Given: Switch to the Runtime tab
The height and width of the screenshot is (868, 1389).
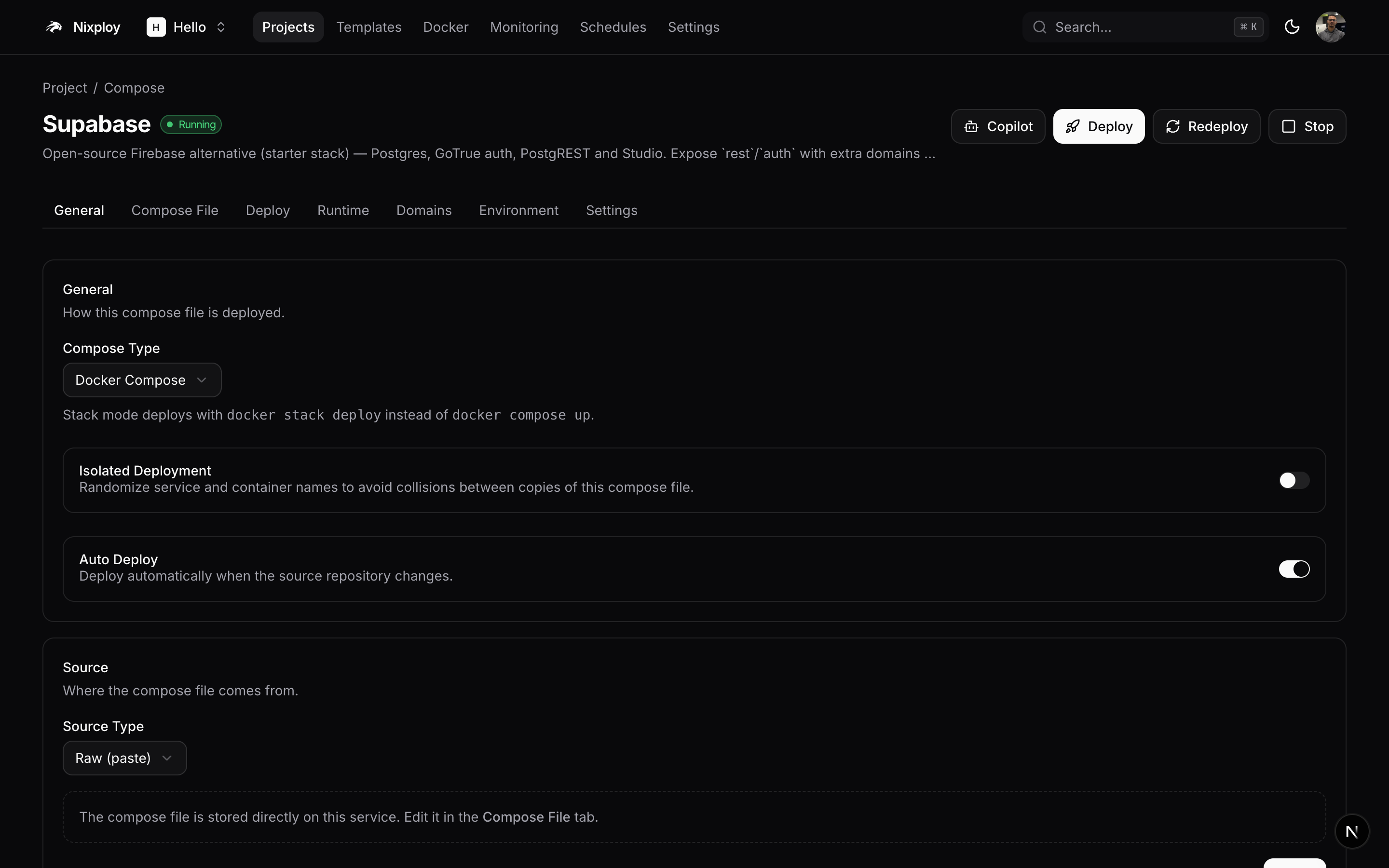Looking at the screenshot, I should click(343, 211).
